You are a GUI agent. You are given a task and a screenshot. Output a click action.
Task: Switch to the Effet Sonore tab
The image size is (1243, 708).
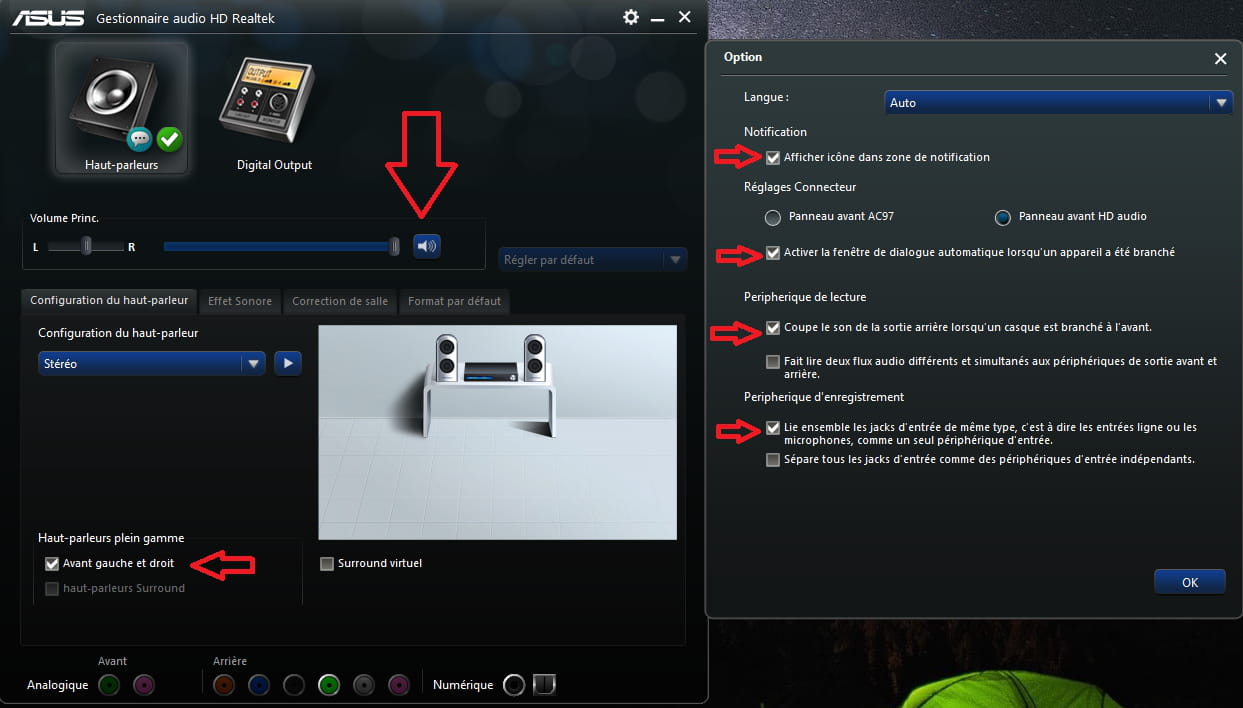point(239,301)
